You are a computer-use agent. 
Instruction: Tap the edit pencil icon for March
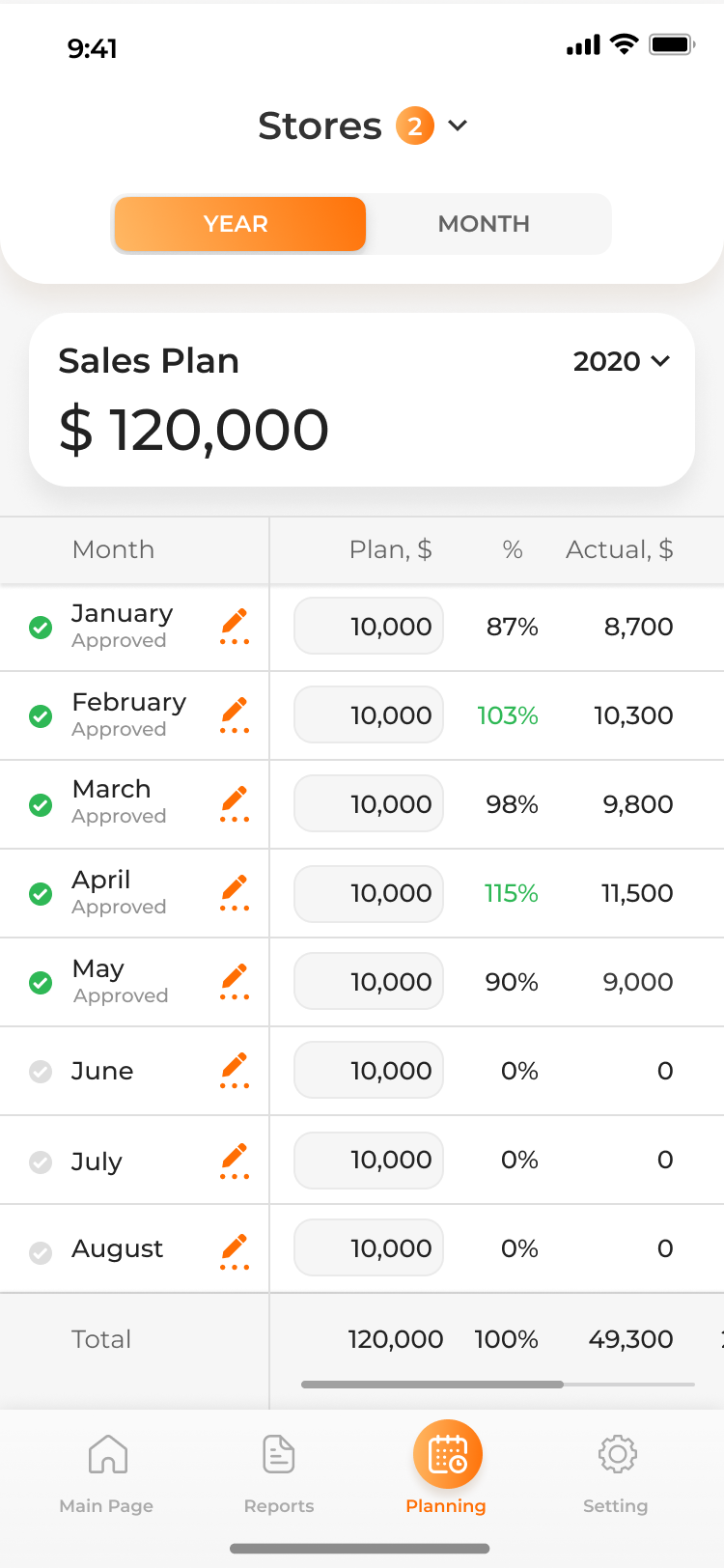pos(235,804)
